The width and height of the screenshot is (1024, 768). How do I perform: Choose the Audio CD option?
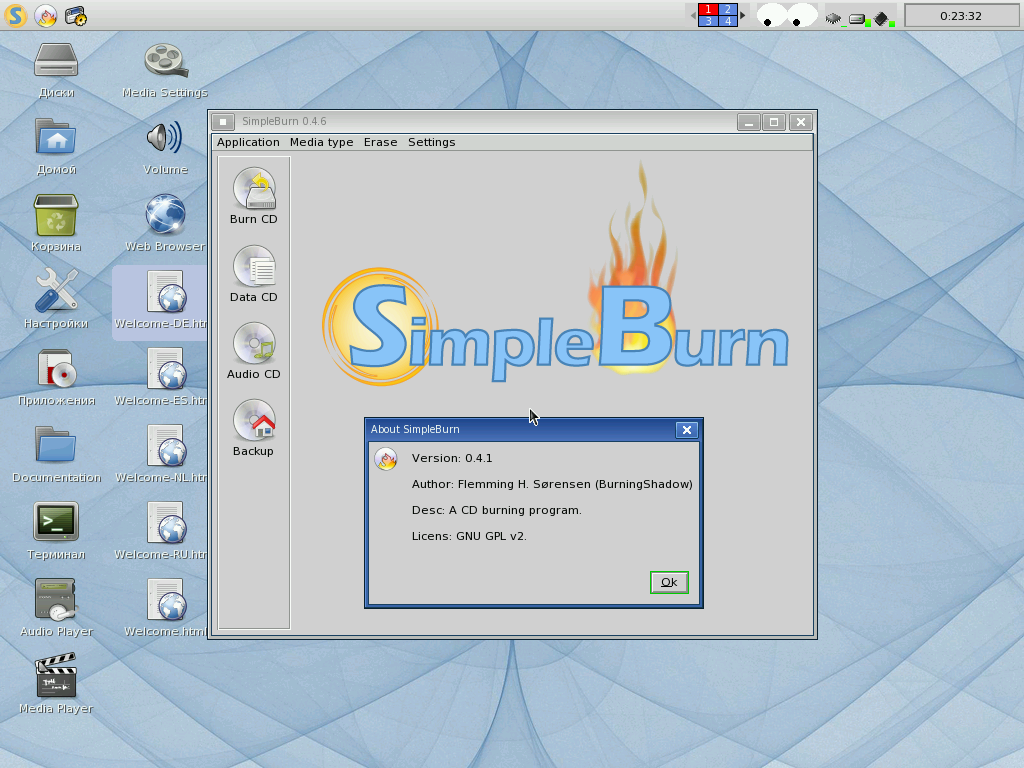coord(254,351)
